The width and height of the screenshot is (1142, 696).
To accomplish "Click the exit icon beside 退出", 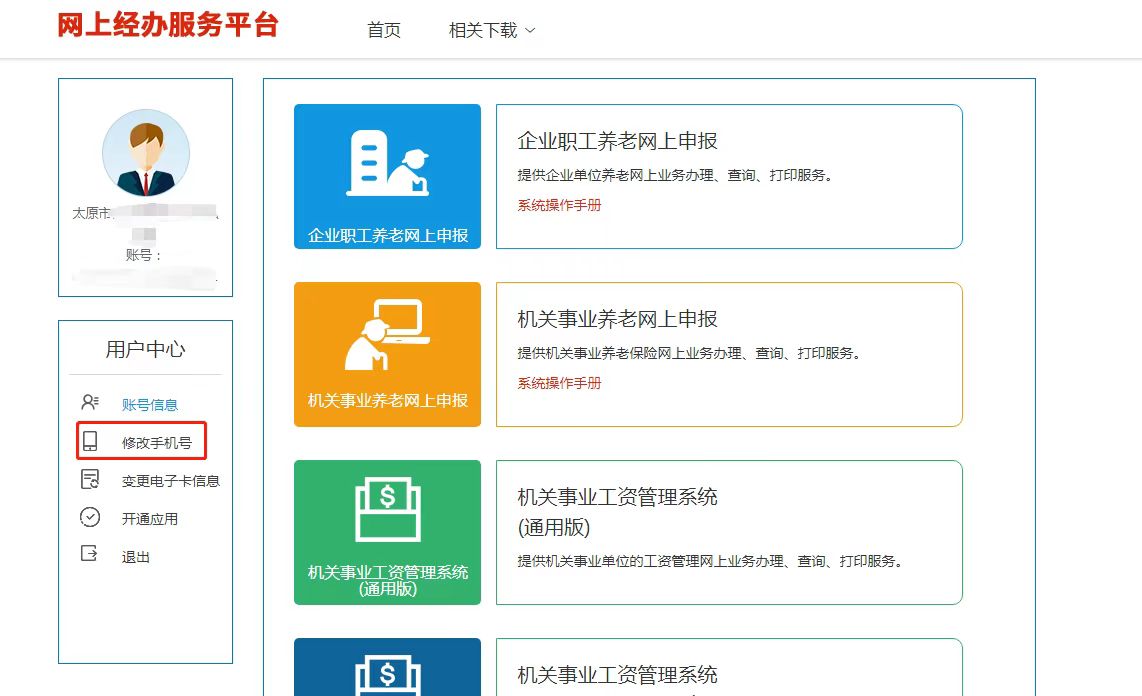I will [90, 556].
